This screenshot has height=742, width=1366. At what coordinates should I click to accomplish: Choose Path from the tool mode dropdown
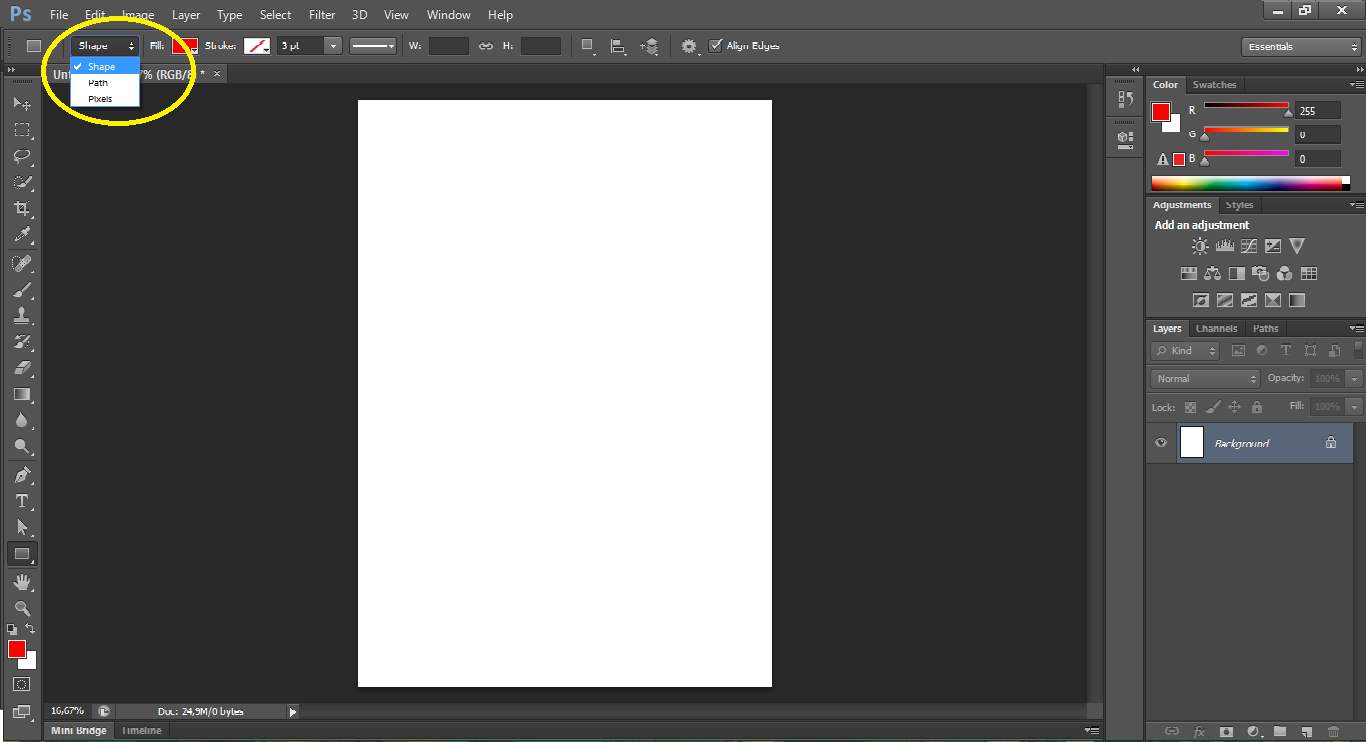[97, 82]
